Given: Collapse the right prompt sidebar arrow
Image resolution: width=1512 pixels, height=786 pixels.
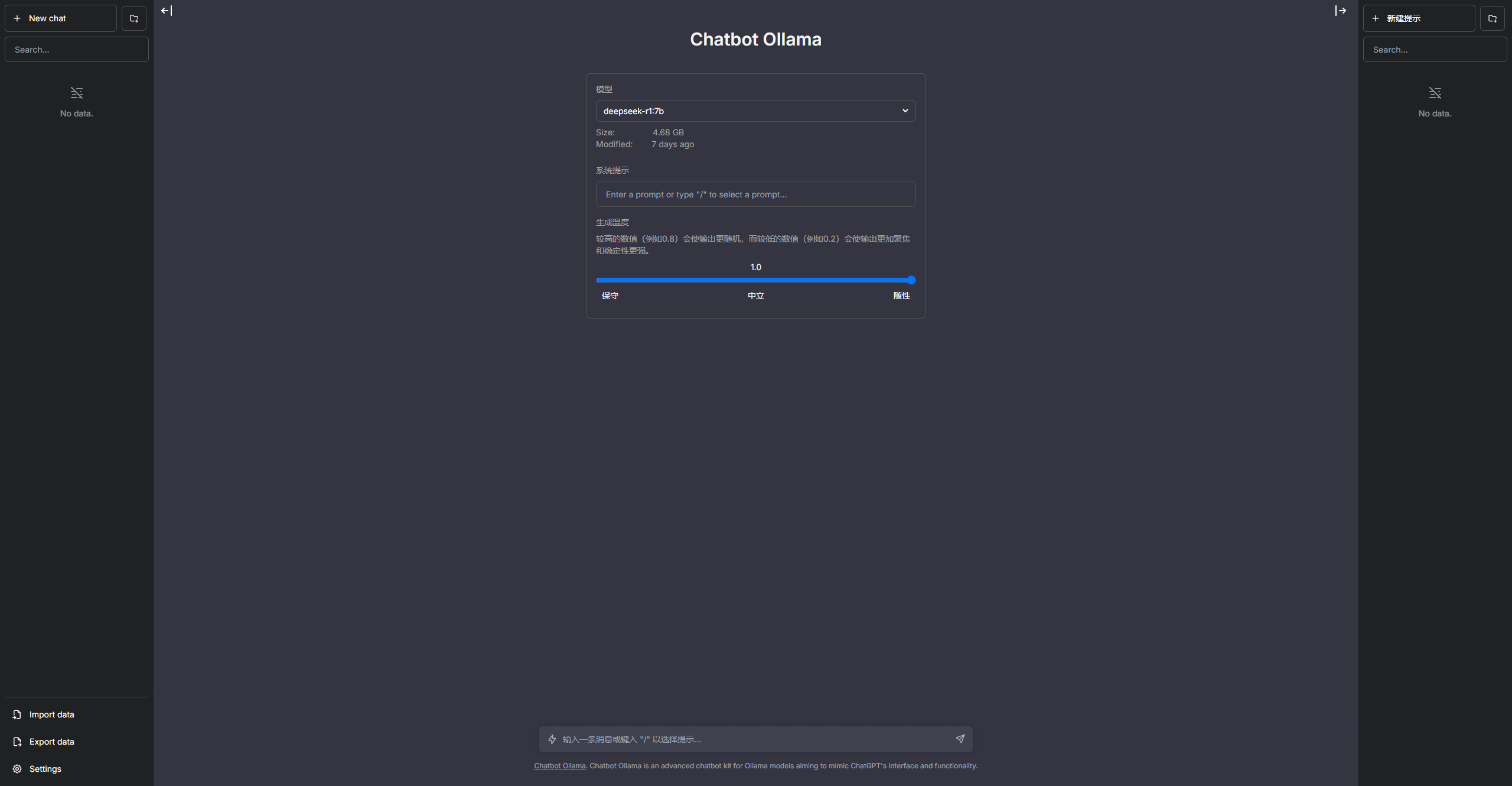Looking at the screenshot, I should tap(1341, 11).
